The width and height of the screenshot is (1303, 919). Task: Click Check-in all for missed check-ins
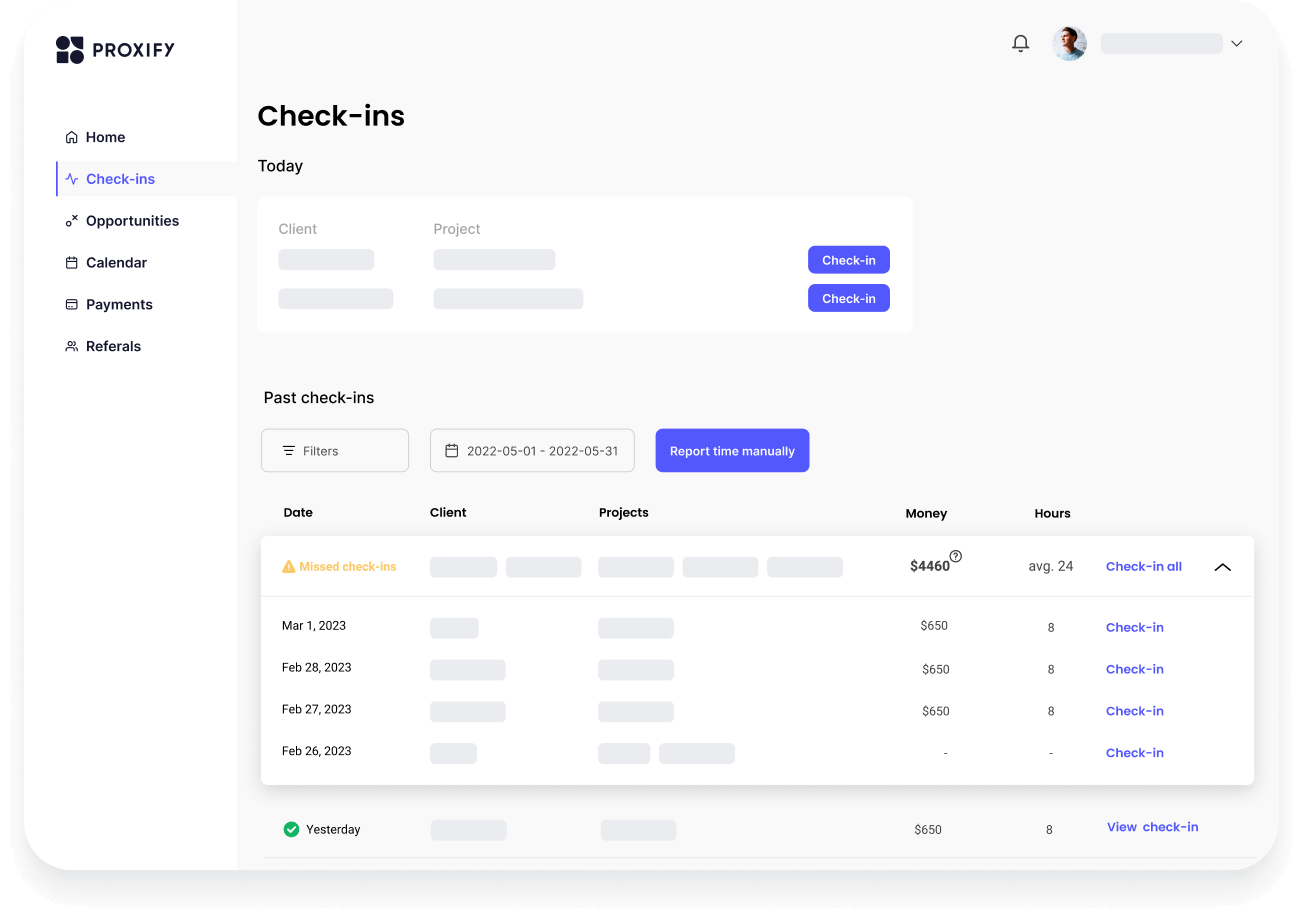[1143, 566]
